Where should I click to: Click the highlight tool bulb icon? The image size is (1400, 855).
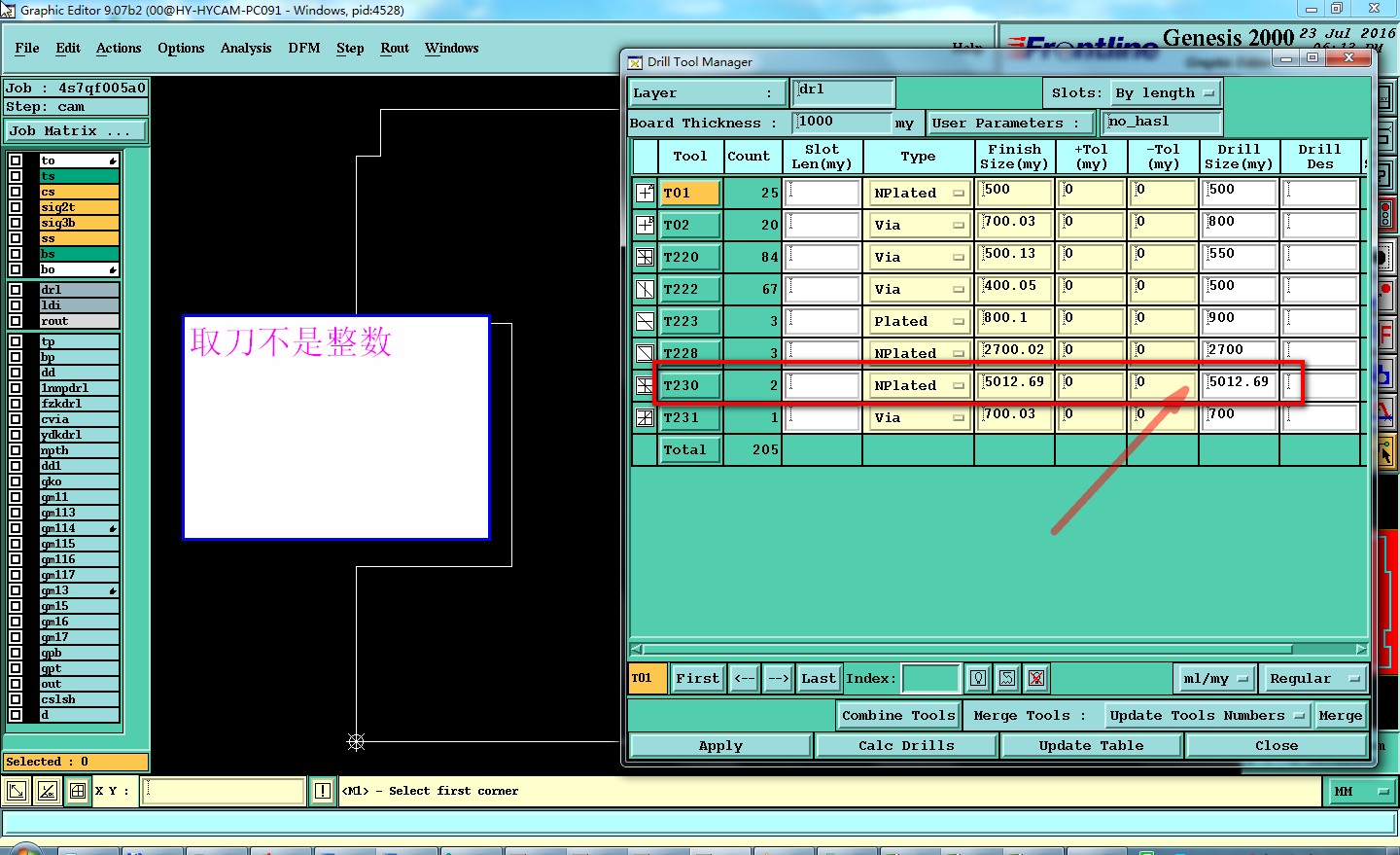click(x=979, y=678)
